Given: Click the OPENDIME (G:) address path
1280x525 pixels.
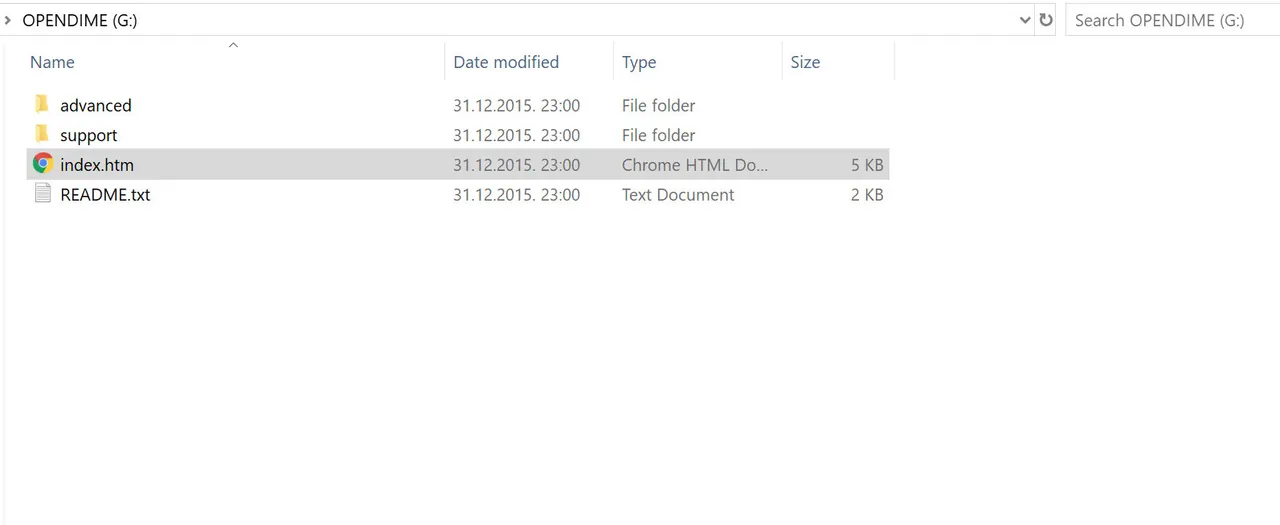Looking at the screenshot, I should pos(80,20).
